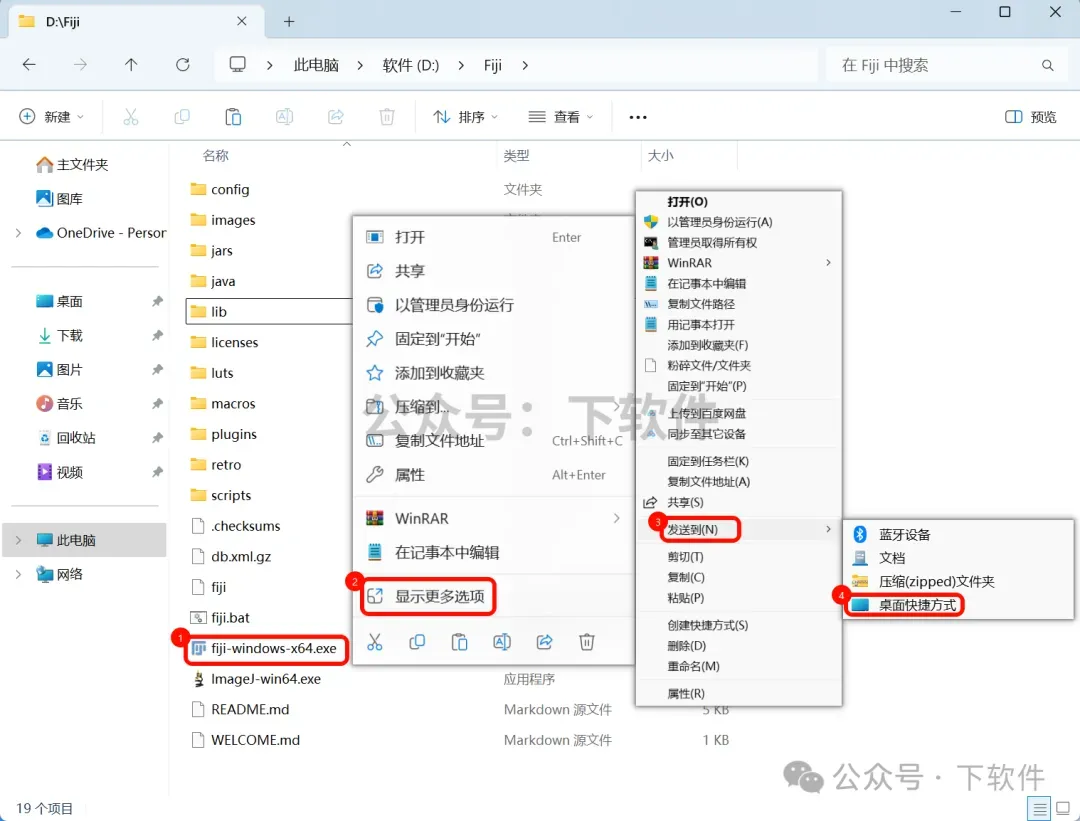Choose 属性(R) at the classic menu bottom
Viewport: 1080px width, 821px height.
pyautogui.click(x=738, y=694)
